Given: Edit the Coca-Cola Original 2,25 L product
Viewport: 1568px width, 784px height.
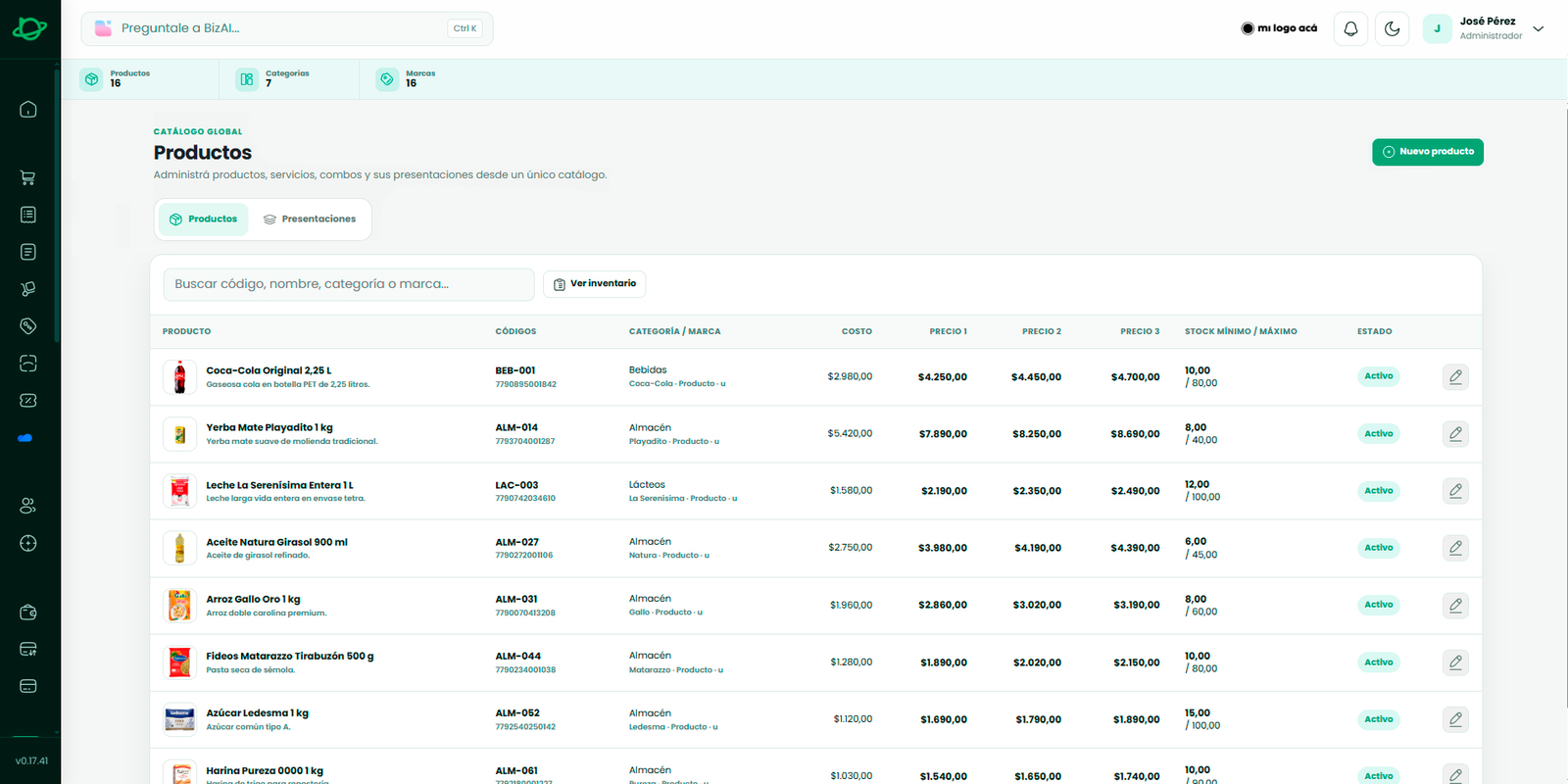Looking at the screenshot, I should 1455,376.
